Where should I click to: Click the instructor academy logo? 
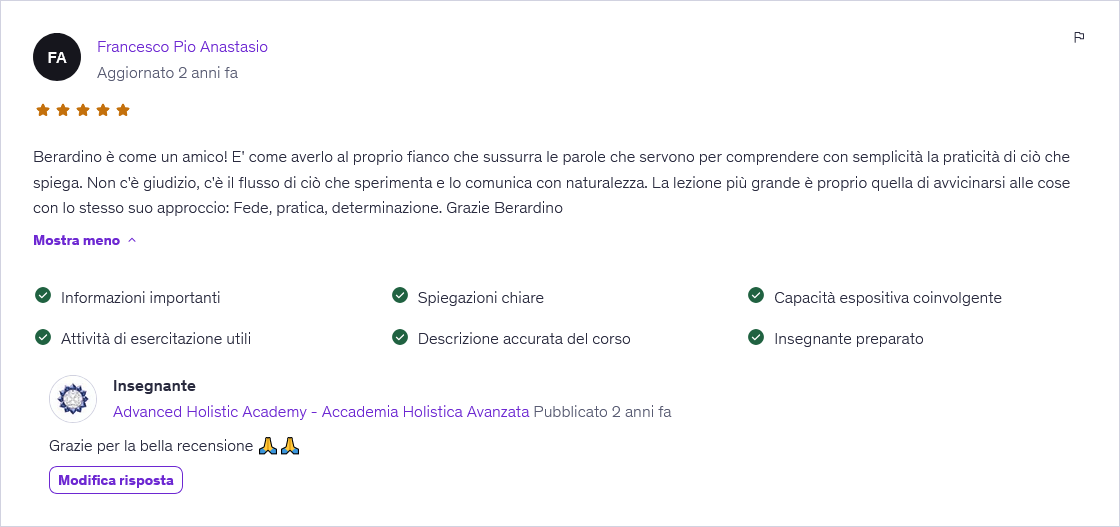click(73, 399)
